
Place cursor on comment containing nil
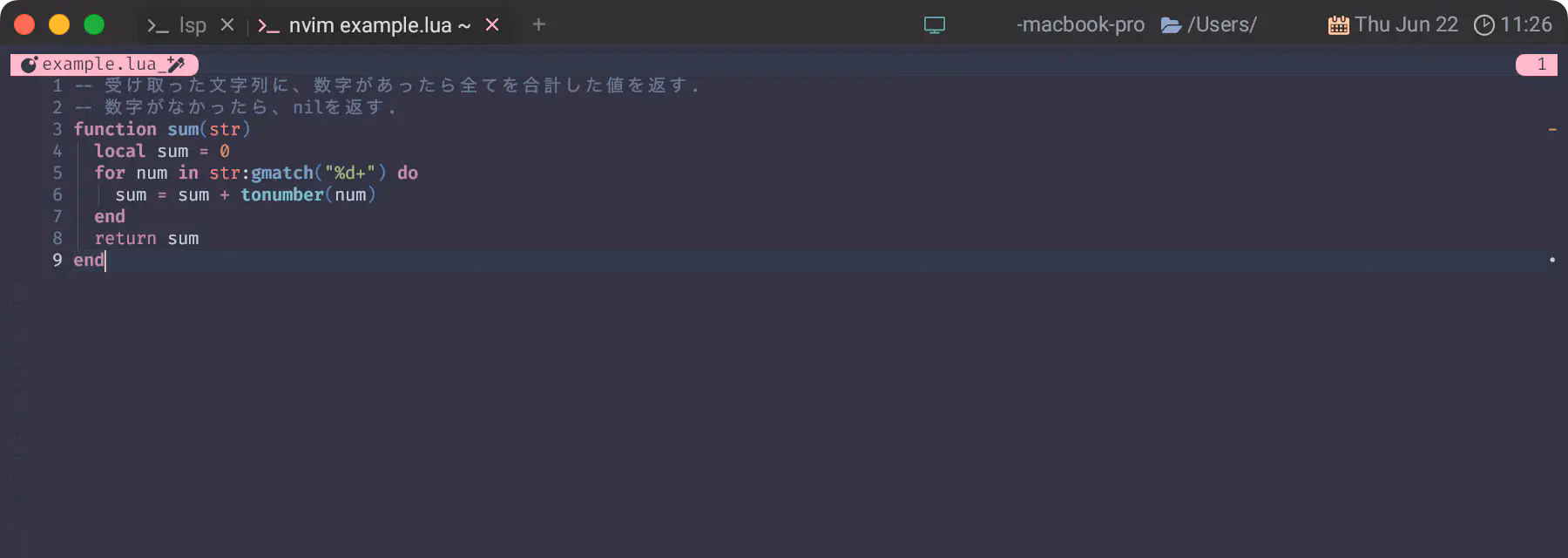pos(235,107)
